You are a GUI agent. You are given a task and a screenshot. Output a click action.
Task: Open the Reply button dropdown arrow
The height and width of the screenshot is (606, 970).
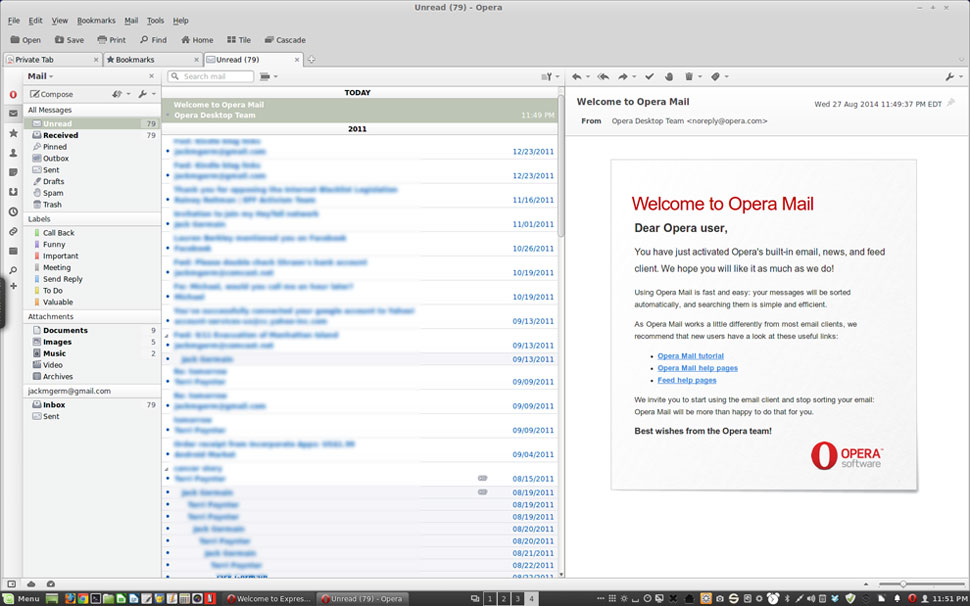(x=588, y=77)
